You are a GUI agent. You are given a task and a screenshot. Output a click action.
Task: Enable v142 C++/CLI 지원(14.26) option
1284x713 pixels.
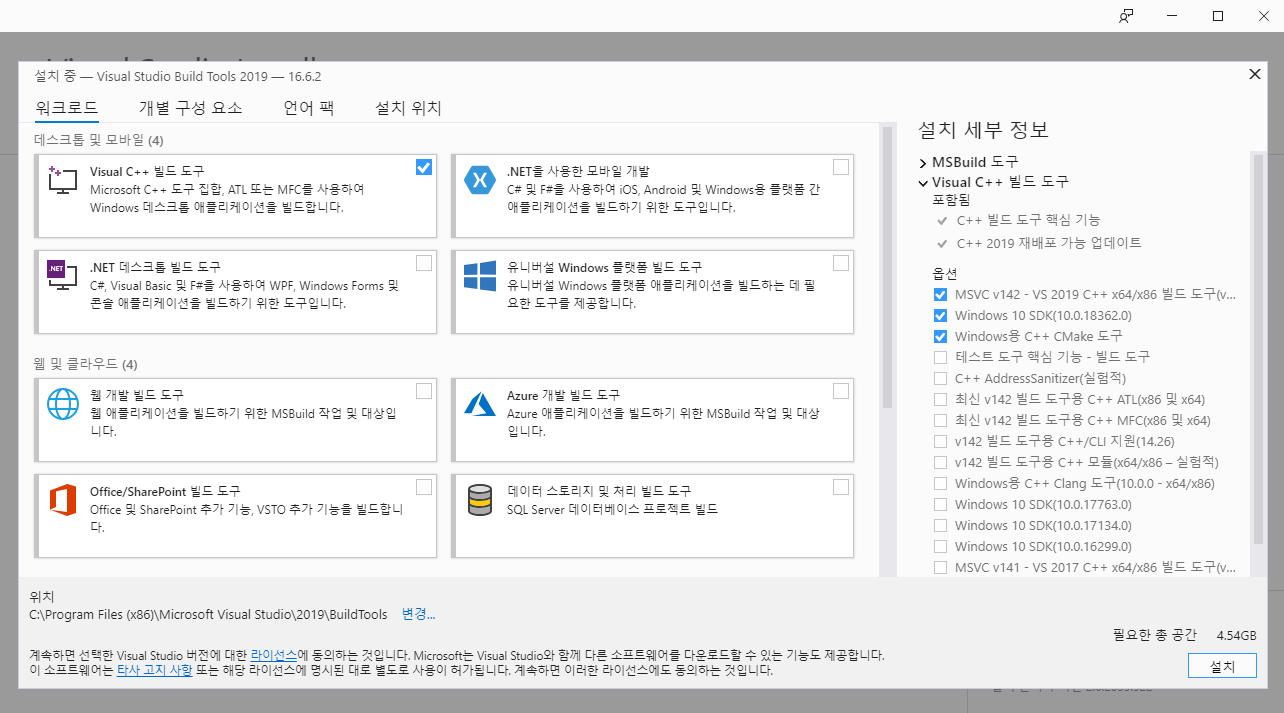click(x=940, y=441)
